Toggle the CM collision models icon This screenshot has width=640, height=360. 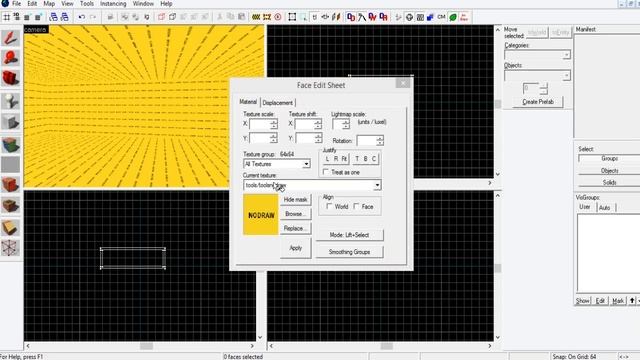tap(442, 17)
